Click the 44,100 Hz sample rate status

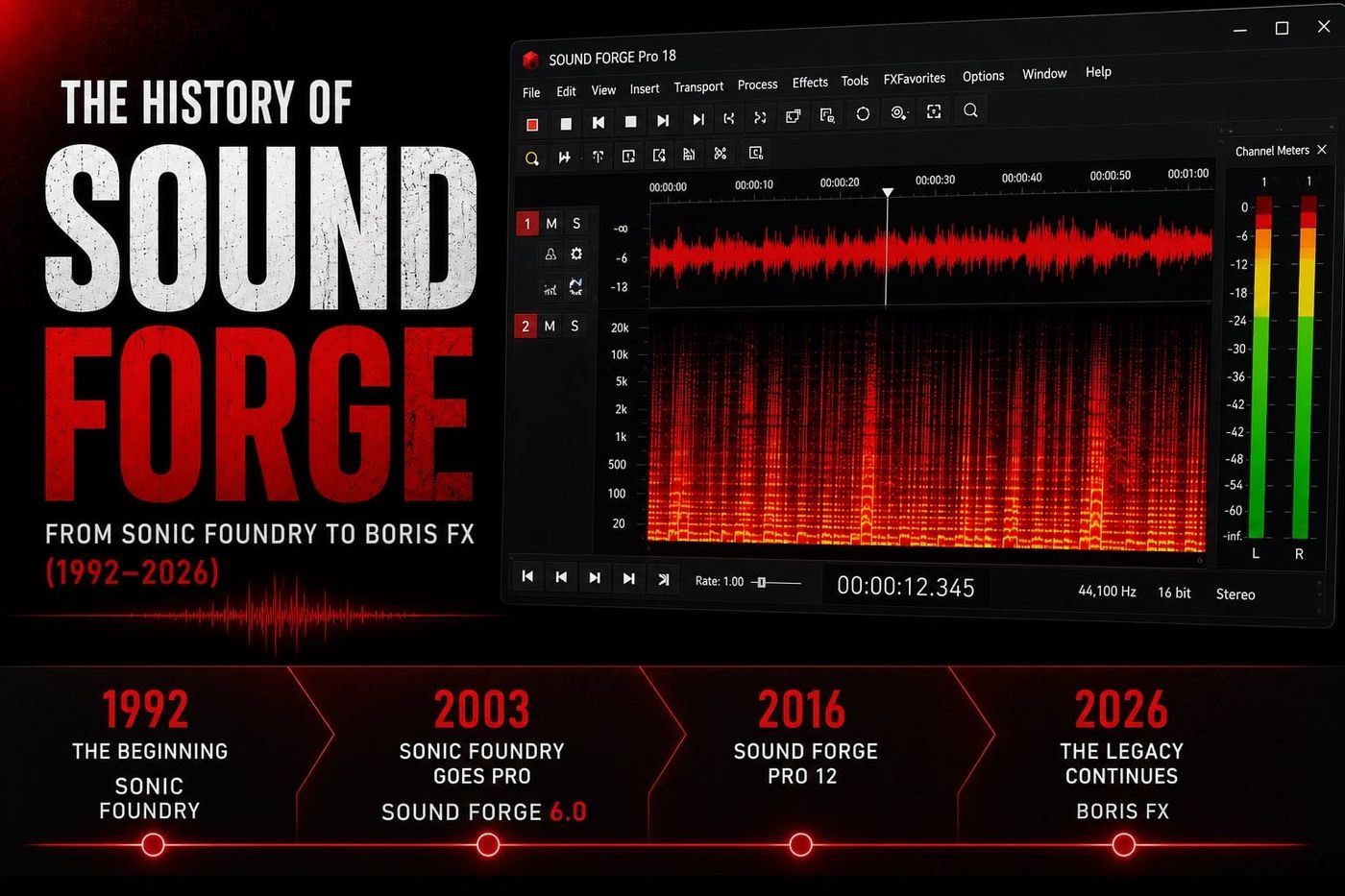1107,591
